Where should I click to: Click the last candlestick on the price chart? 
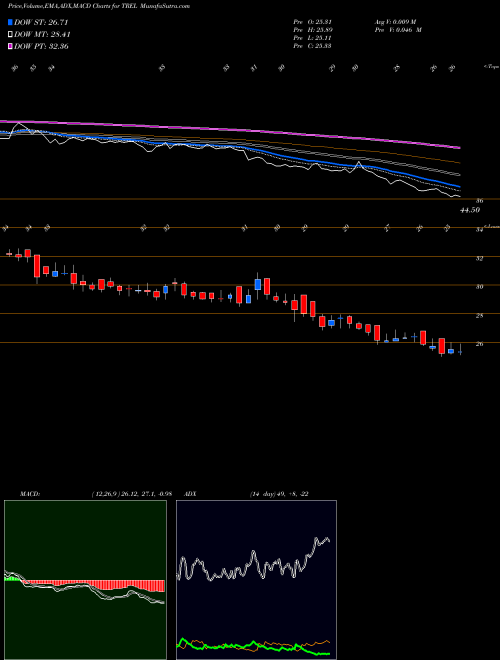460,350
